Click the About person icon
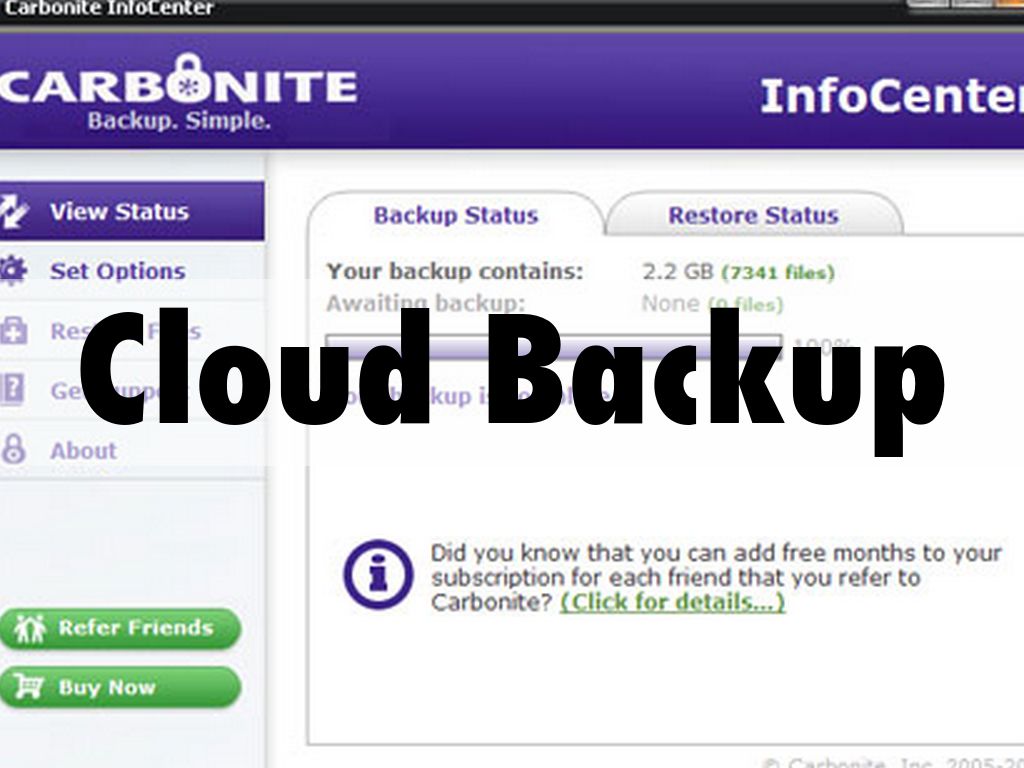 tap(12, 450)
